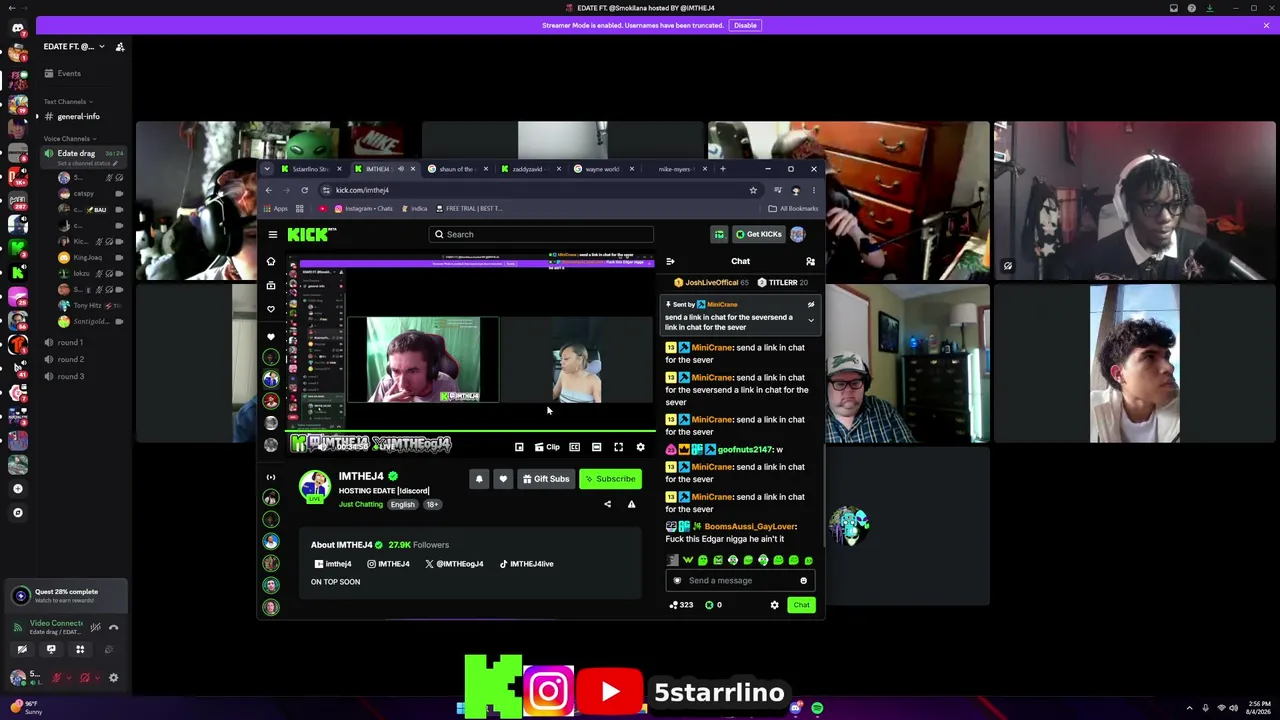Open a new browser tab

722,169
